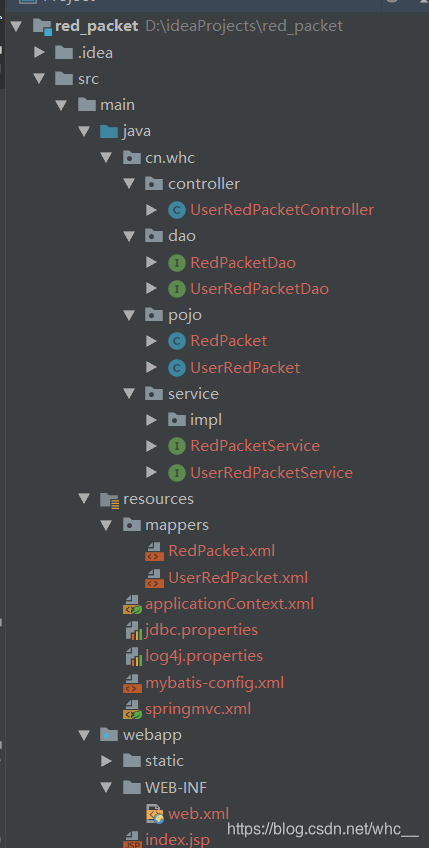This screenshot has width=429, height=848.
Task: Expand the UserRedPacketController class node
Action: click(x=151, y=210)
